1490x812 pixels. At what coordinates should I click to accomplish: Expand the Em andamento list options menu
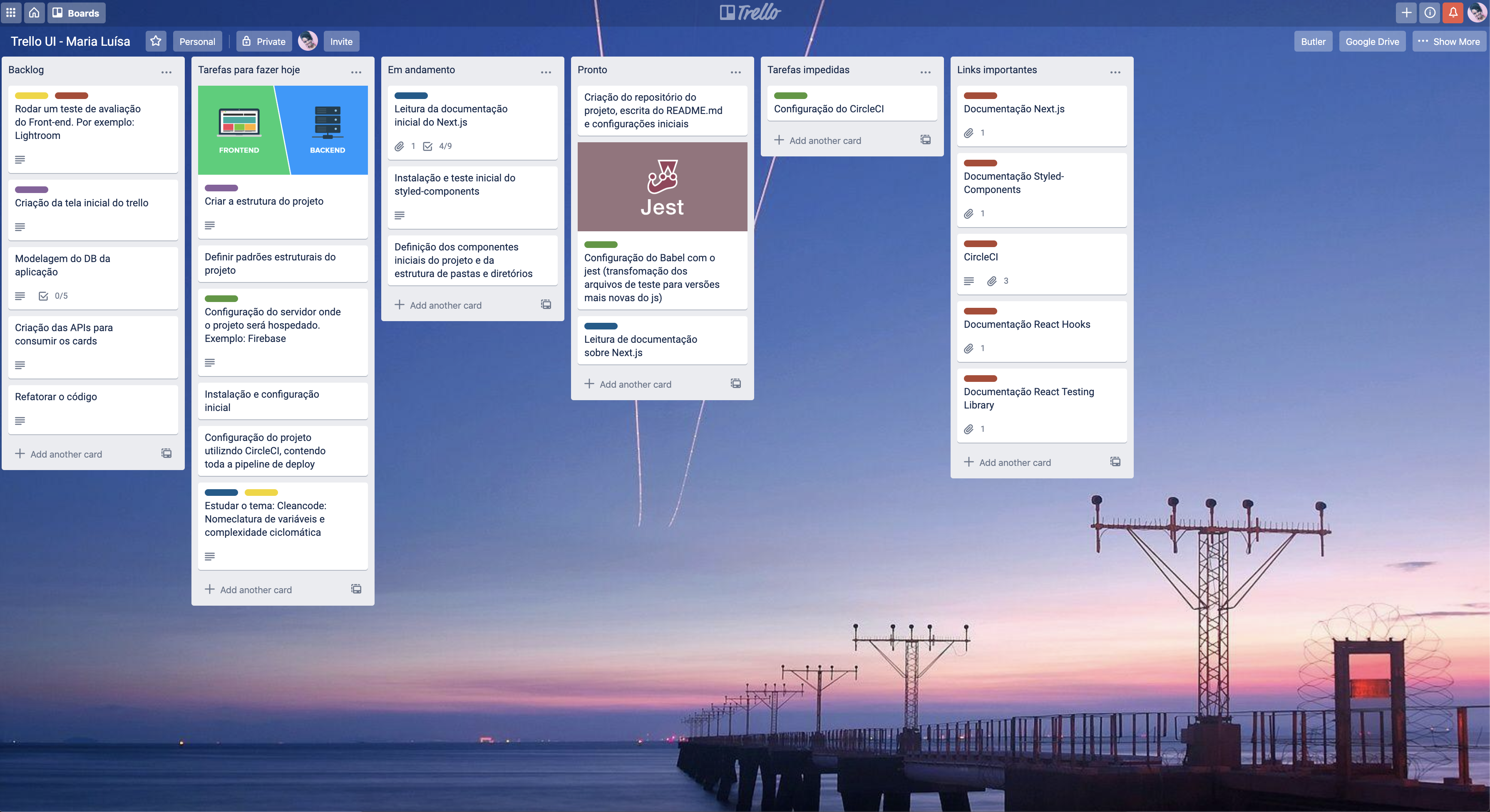click(x=546, y=70)
